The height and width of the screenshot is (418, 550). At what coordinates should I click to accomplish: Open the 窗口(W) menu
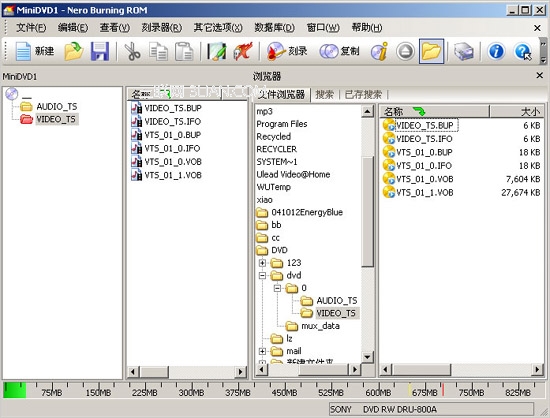(323, 27)
